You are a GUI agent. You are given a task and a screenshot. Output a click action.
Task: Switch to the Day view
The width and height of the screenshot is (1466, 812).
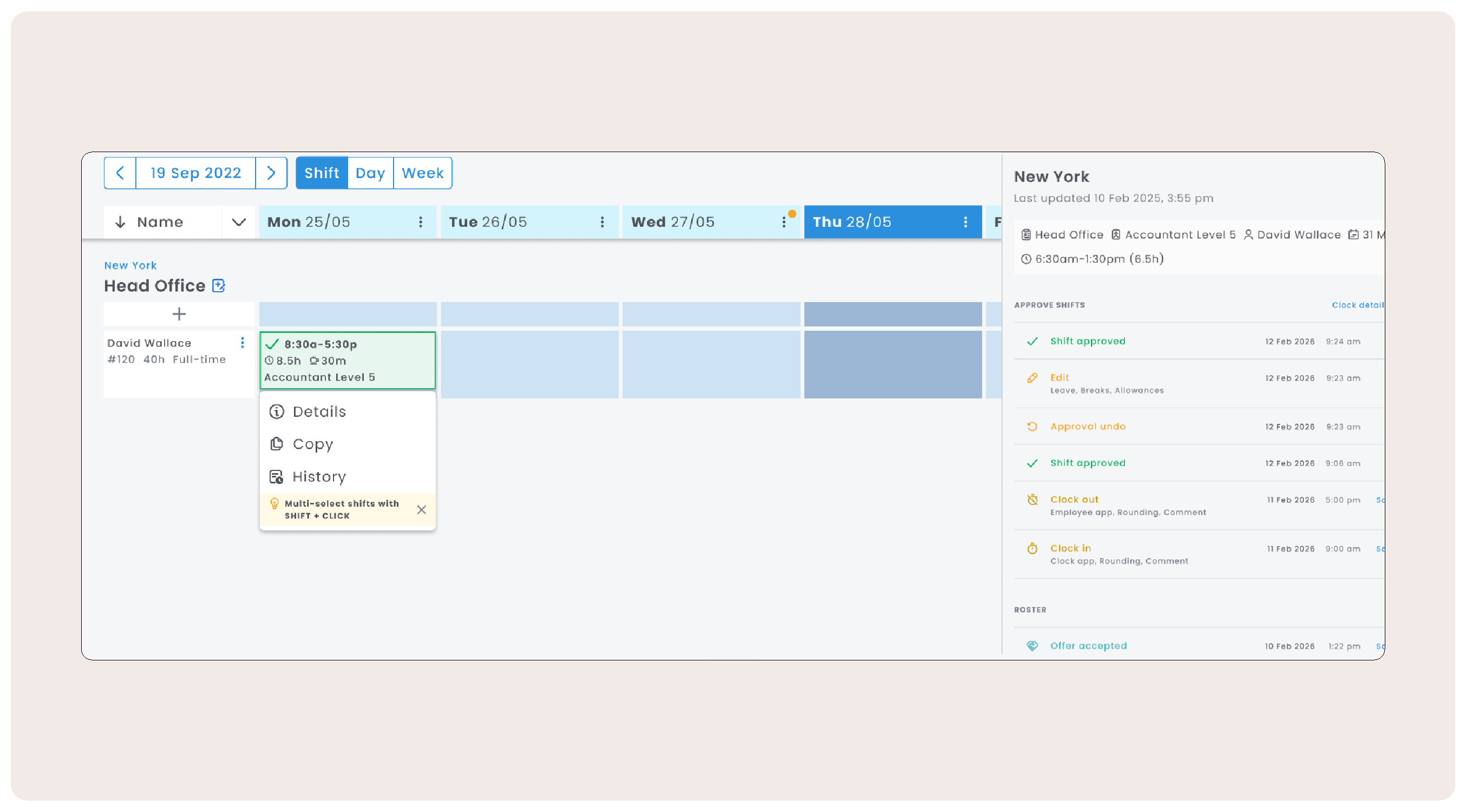pos(370,173)
